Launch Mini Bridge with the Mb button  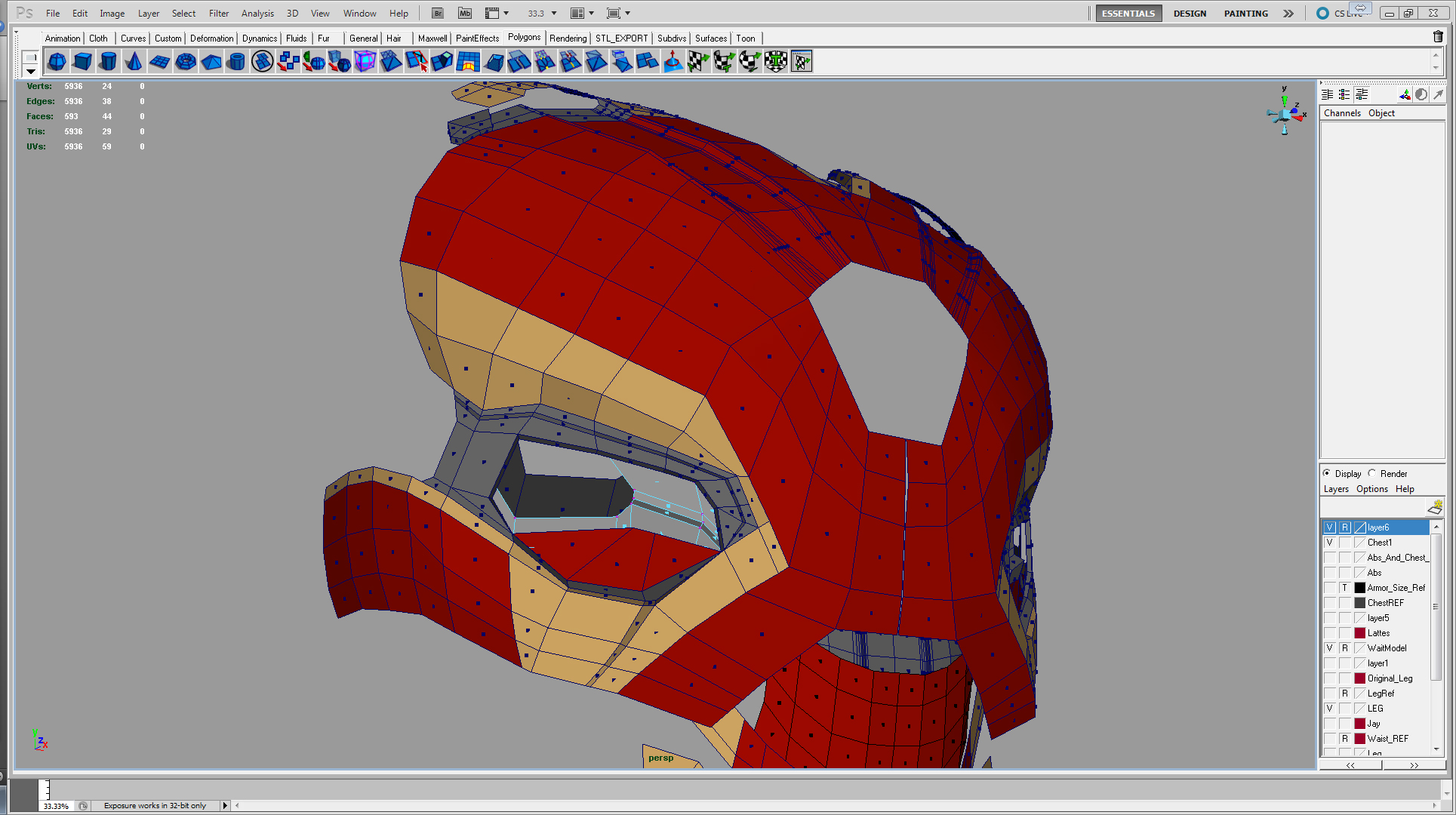pos(465,13)
